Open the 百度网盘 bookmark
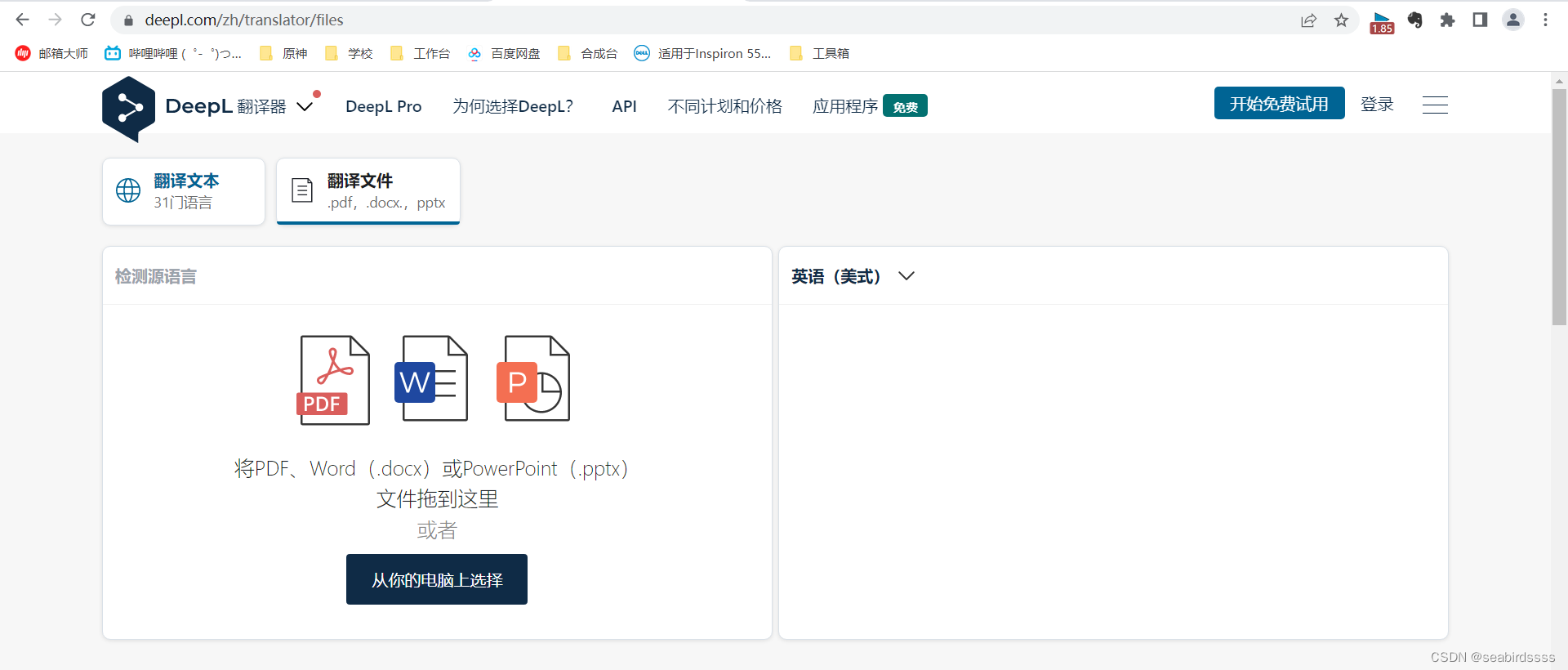The height and width of the screenshot is (670, 1568). (x=504, y=53)
